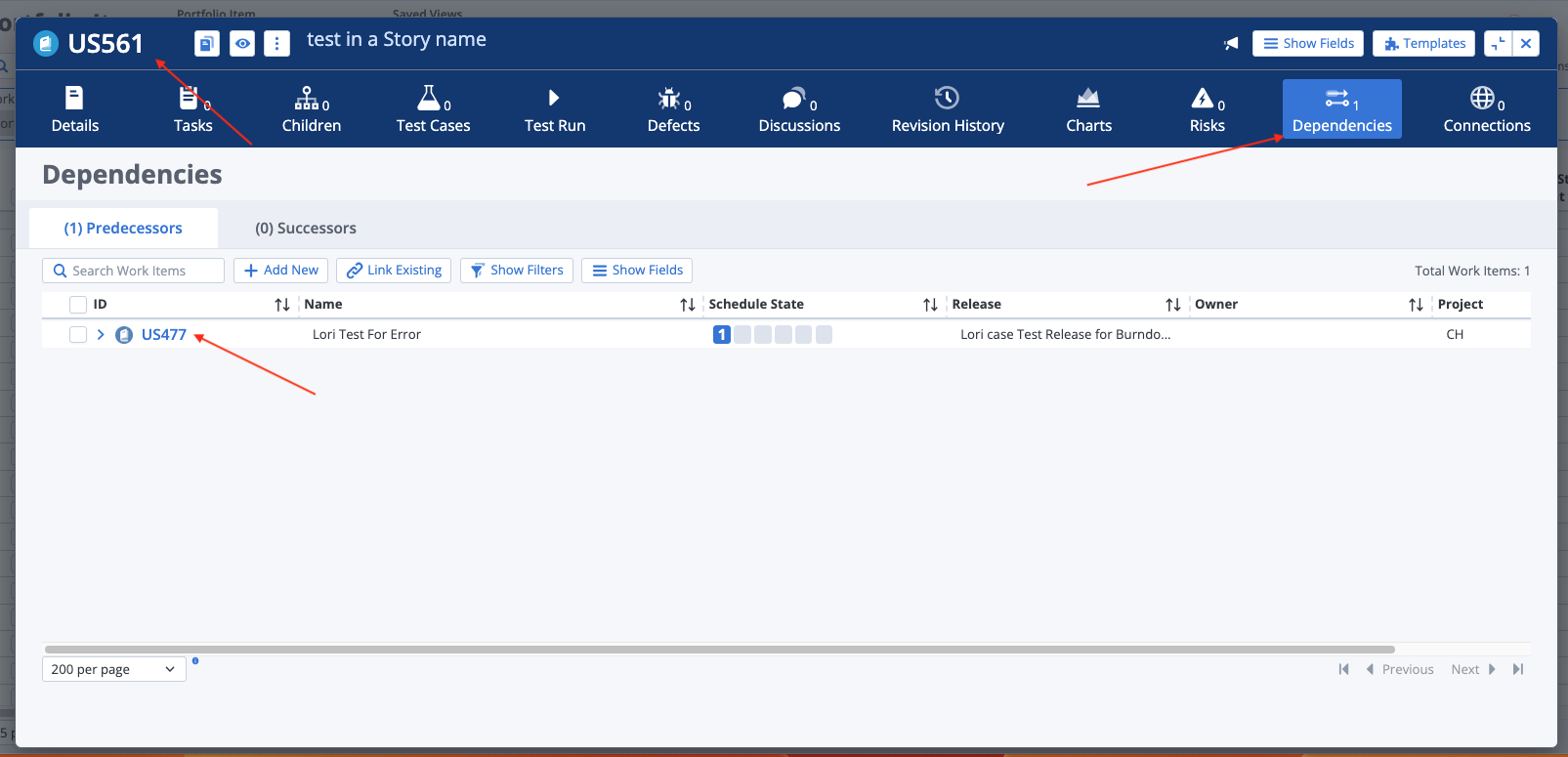Screen dimensions: 1568x757
Task: Click the megaphone announcement icon
Action: coord(1231,44)
